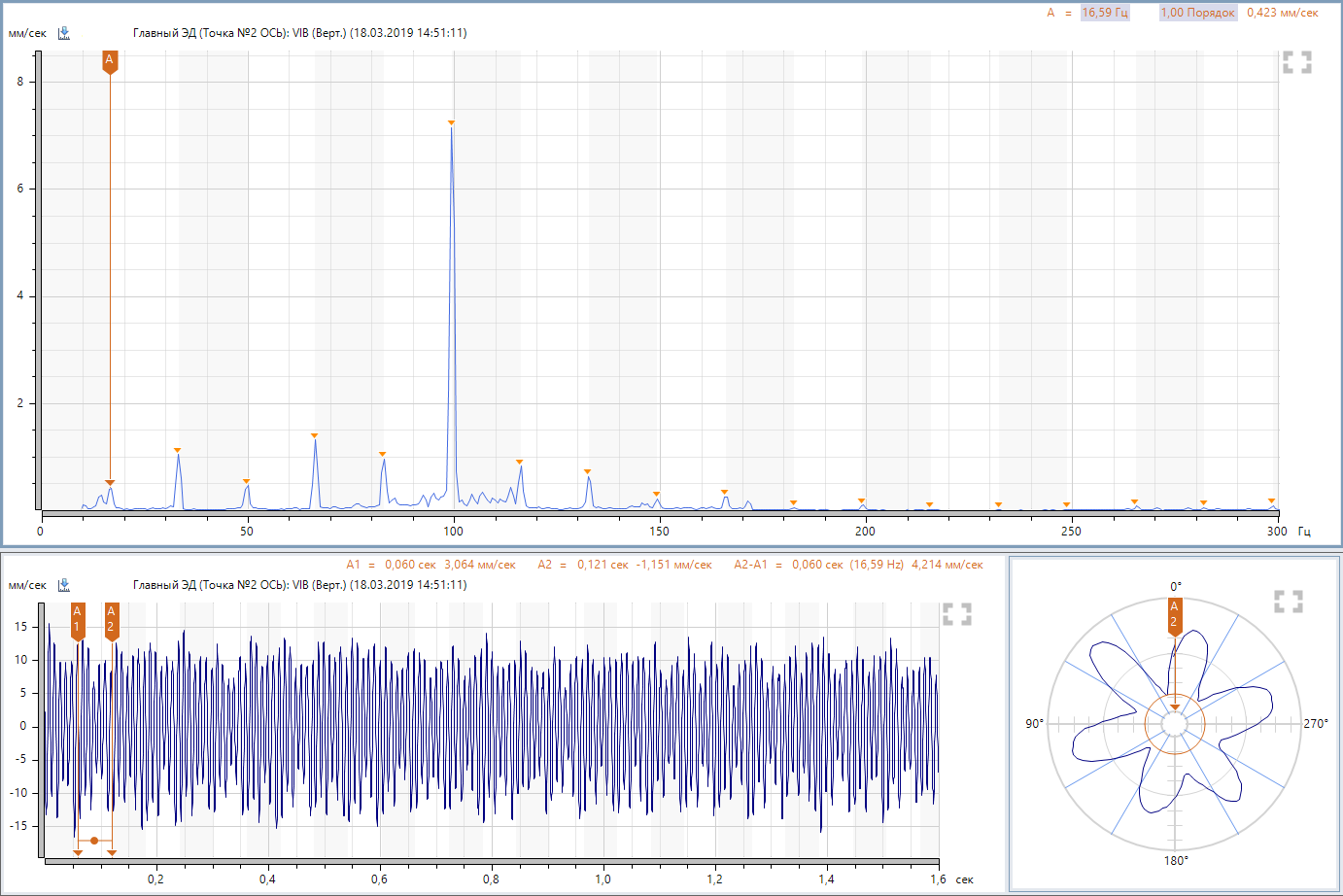Click the A1 = 0,060 сек readout
1343x896 pixels.
pos(391,565)
